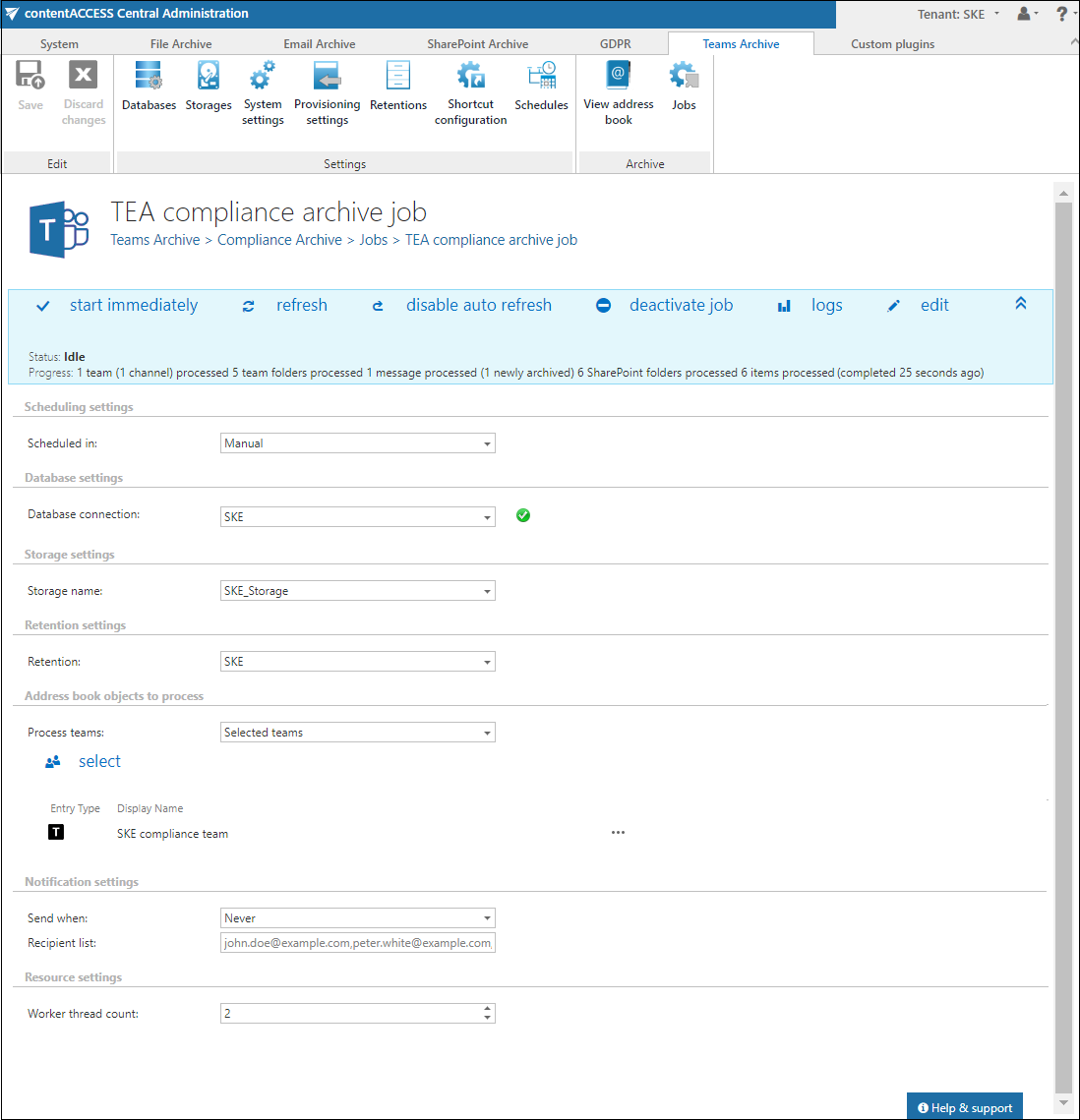The width and height of the screenshot is (1080, 1120).
Task: Switch to the GDPR tab
Action: click(616, 44)
